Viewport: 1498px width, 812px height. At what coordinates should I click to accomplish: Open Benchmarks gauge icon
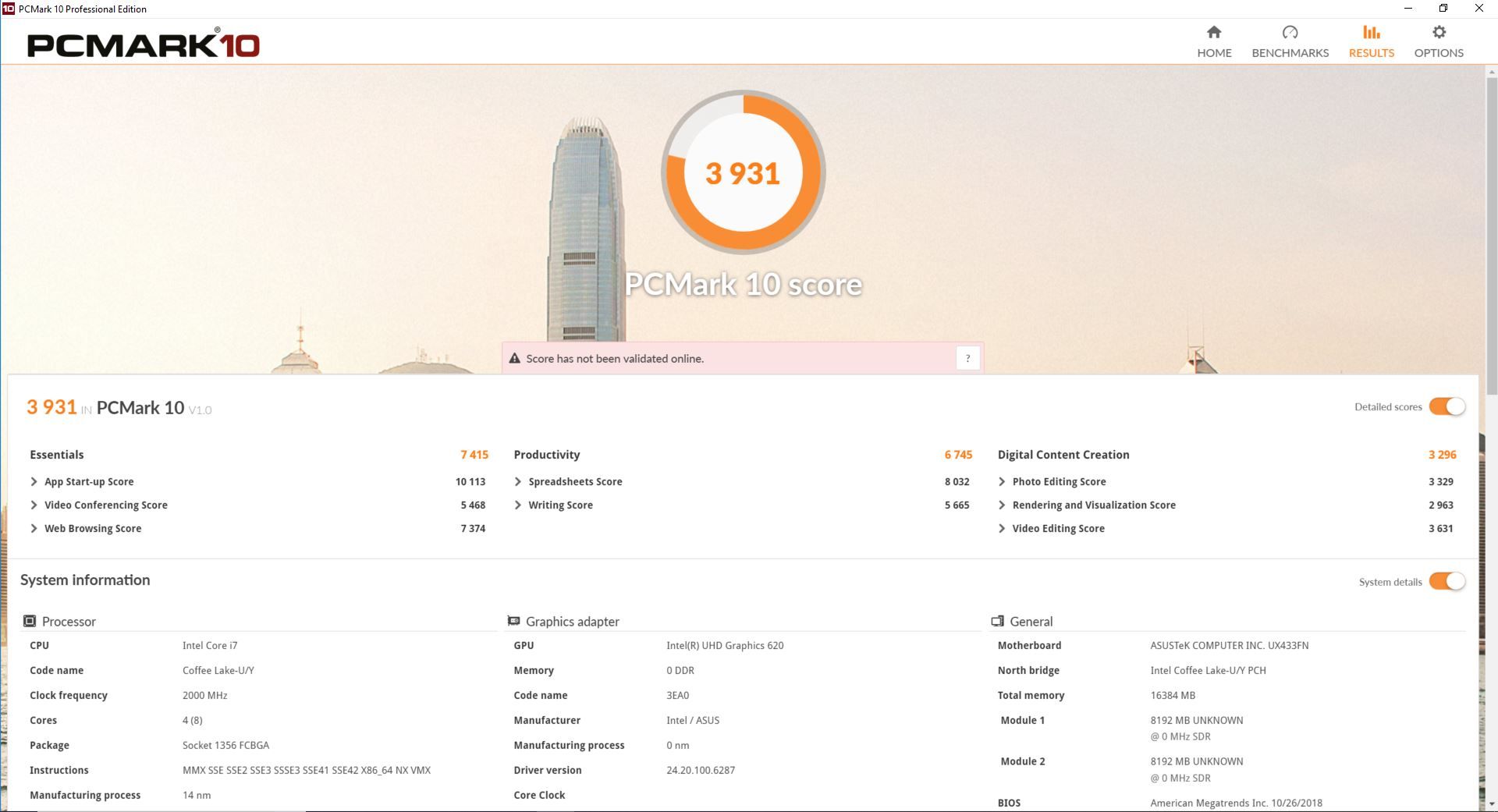1290,32
